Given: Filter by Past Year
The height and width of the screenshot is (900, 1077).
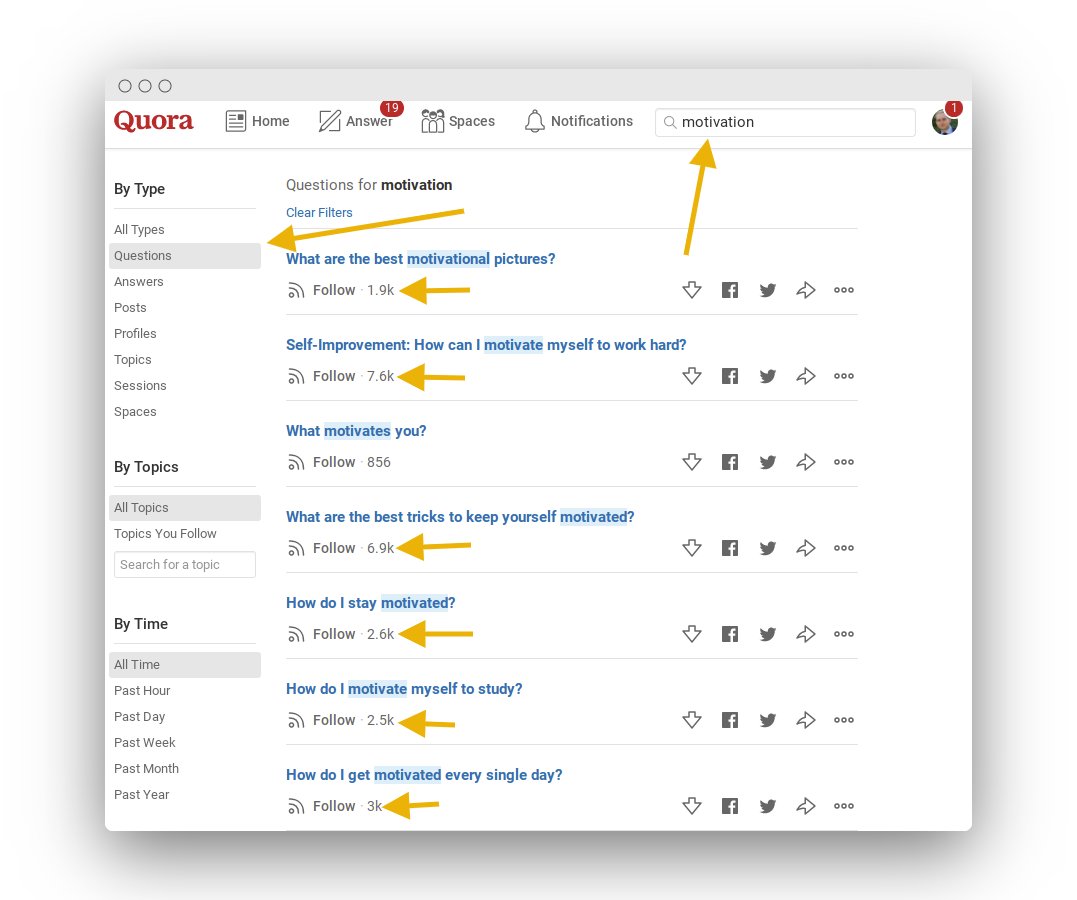Looking at the screenshot, I should [x=141, y=795].
